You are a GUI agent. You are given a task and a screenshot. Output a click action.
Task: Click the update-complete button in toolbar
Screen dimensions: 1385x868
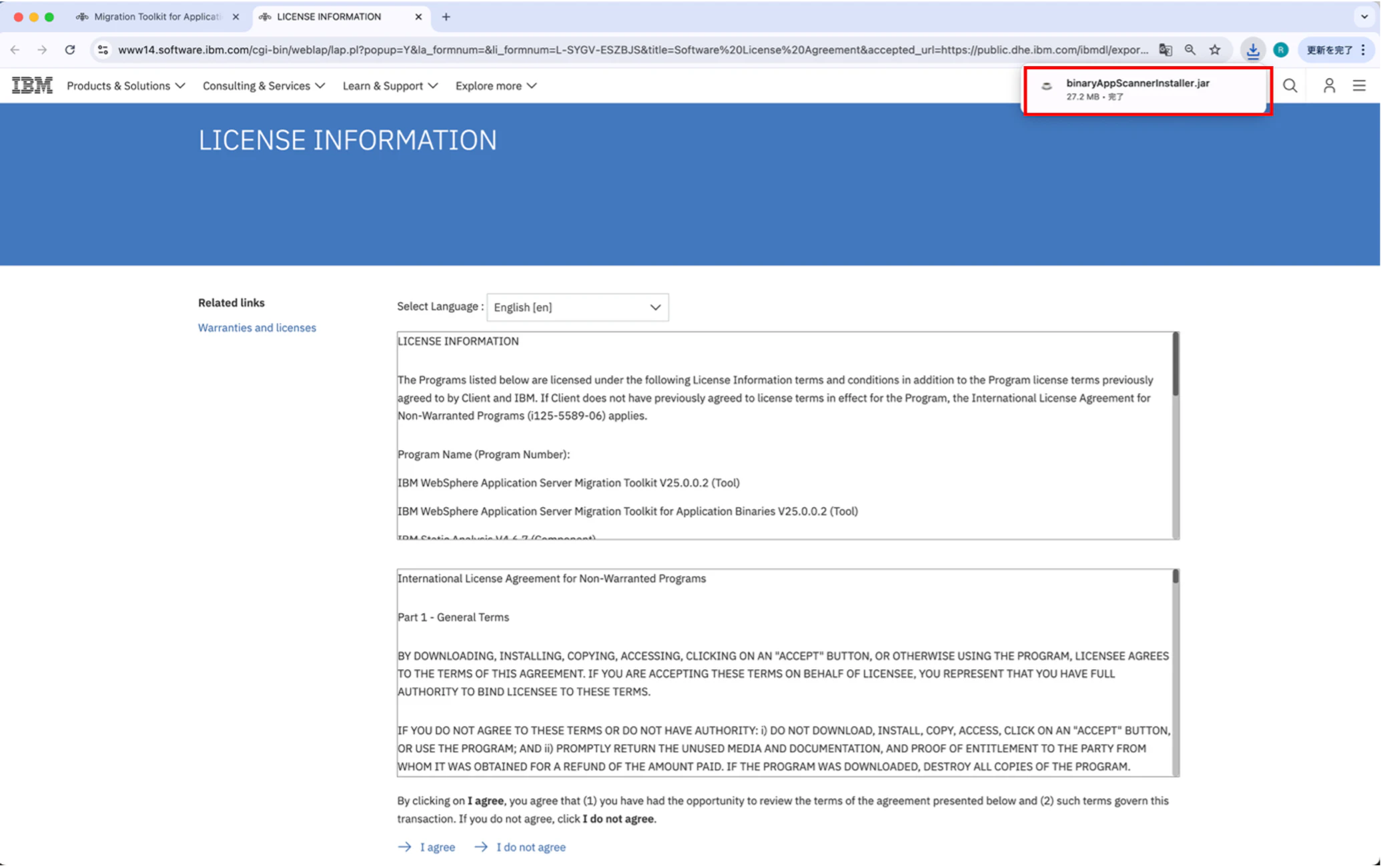point(1330,50)
